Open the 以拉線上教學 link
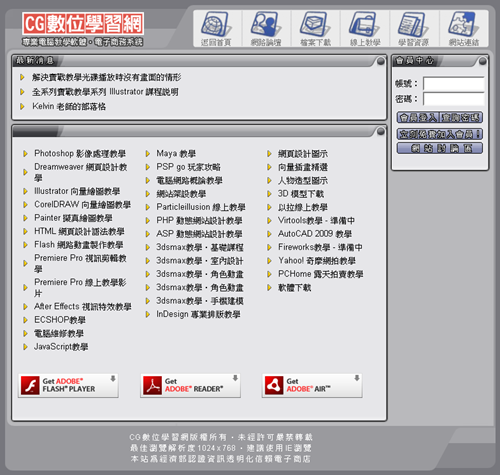This screenshot has width=500, height=475. pyautogui.click(x=303, y=207)
